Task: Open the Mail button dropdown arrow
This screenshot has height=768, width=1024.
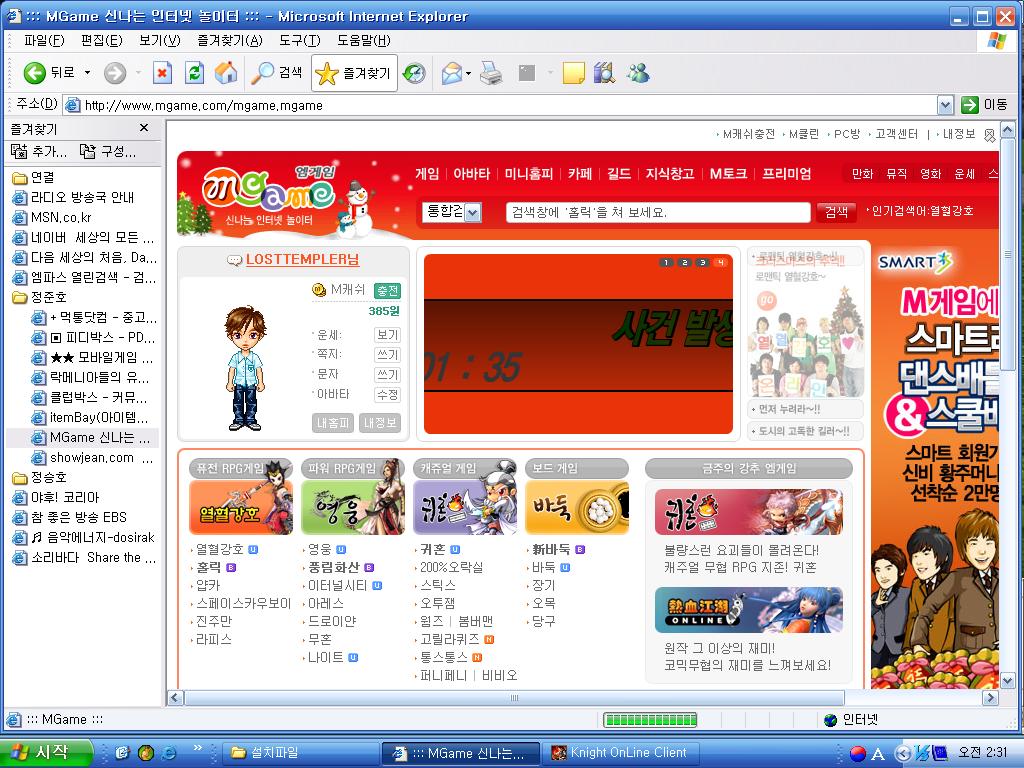Action: click(x=468, y=72)
